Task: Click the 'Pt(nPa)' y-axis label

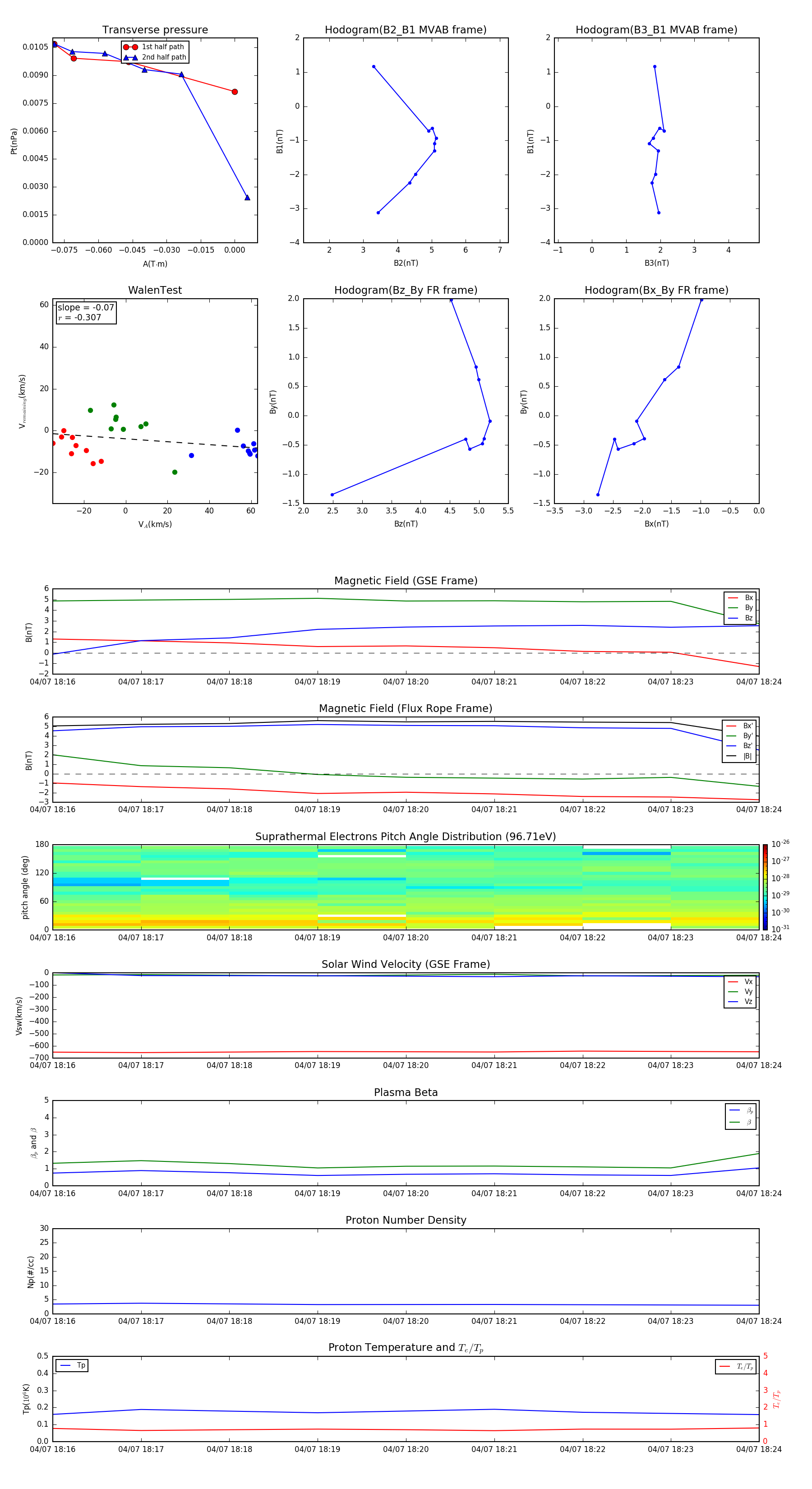Action: click(14, 141)
